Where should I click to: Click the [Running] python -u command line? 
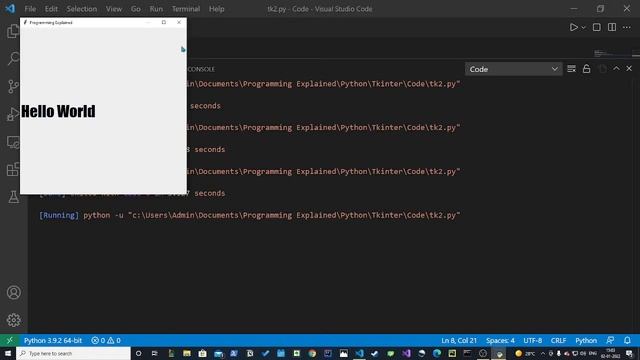pyautogui.click(x=249, y=215)
